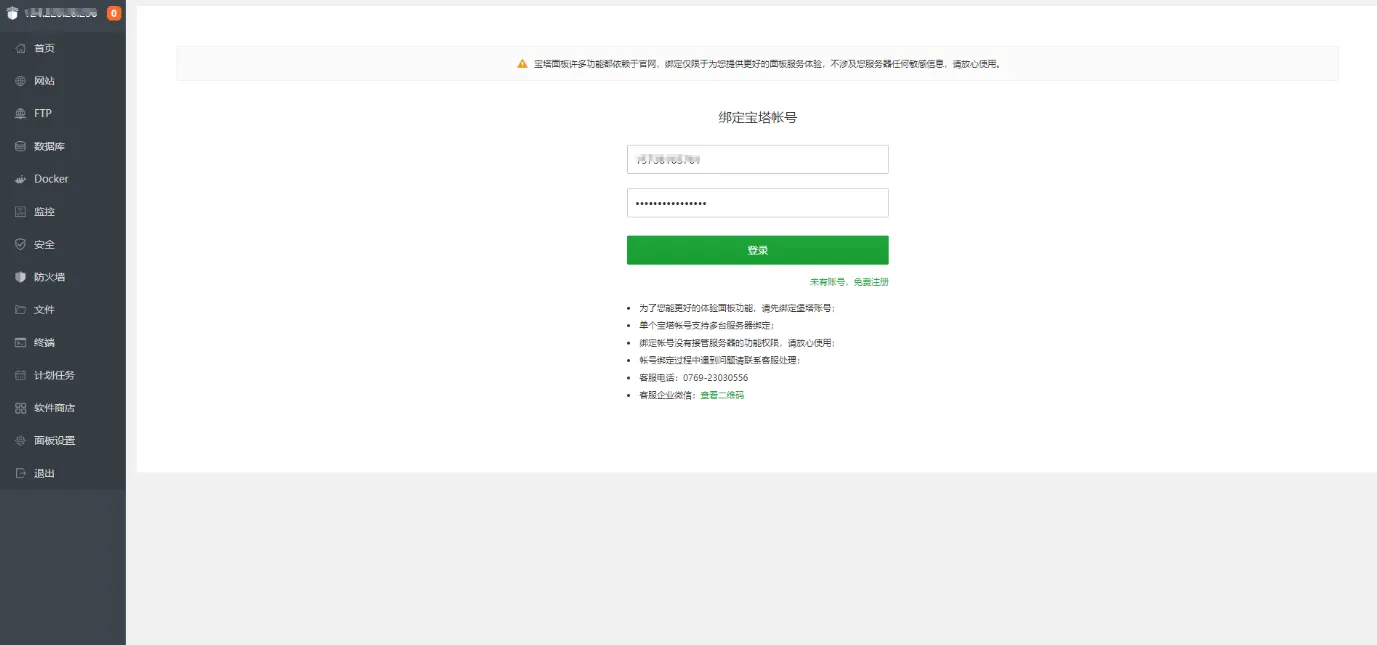Click the password input field
Screen dimensions: 1377x645
click(757, 202)
